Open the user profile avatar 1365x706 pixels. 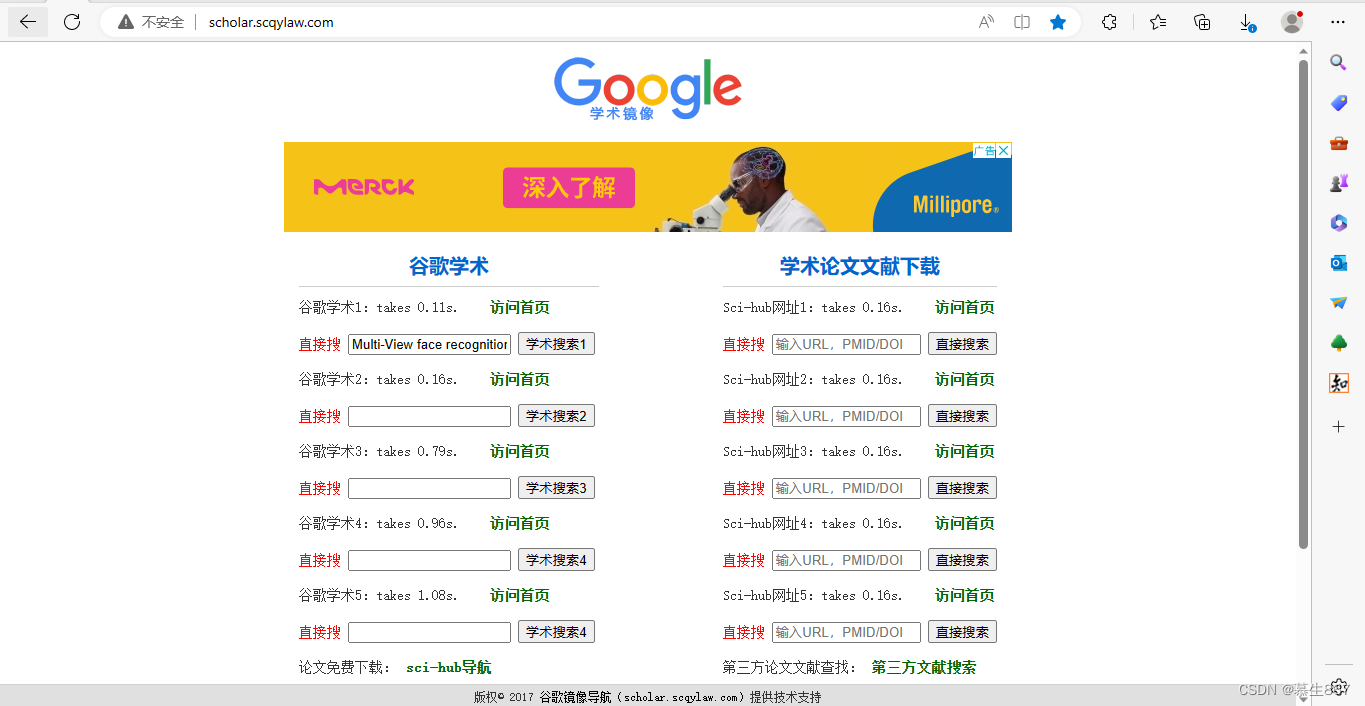(1292, 22)
